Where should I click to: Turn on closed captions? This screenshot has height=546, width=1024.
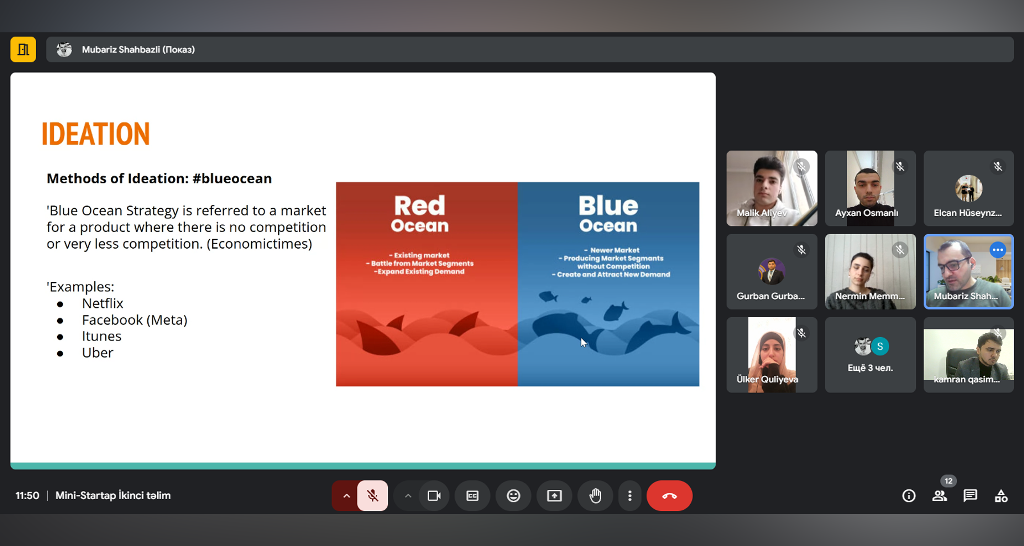pyautogui.click(x=472, y=496)
